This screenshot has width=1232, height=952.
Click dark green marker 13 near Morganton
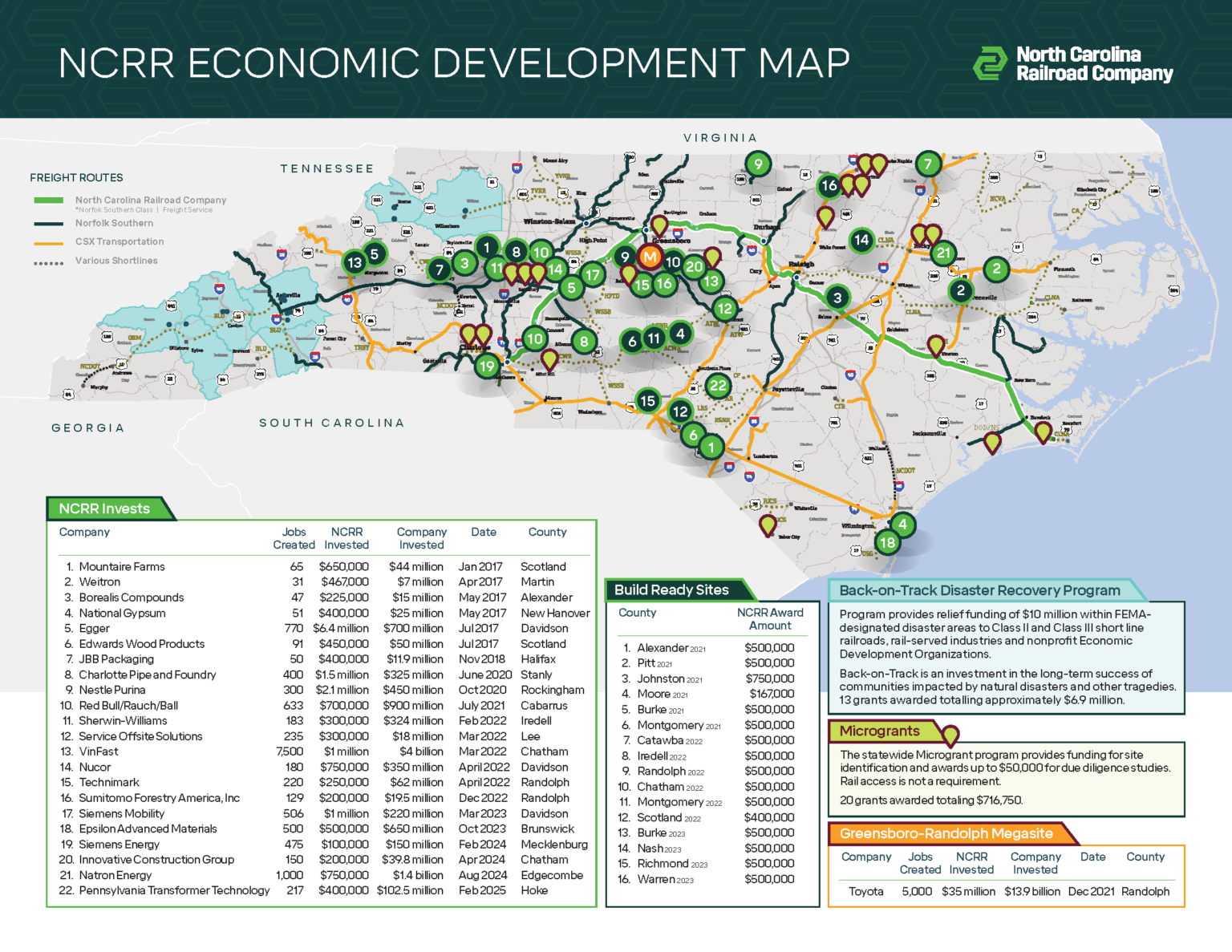coord(355,262)
